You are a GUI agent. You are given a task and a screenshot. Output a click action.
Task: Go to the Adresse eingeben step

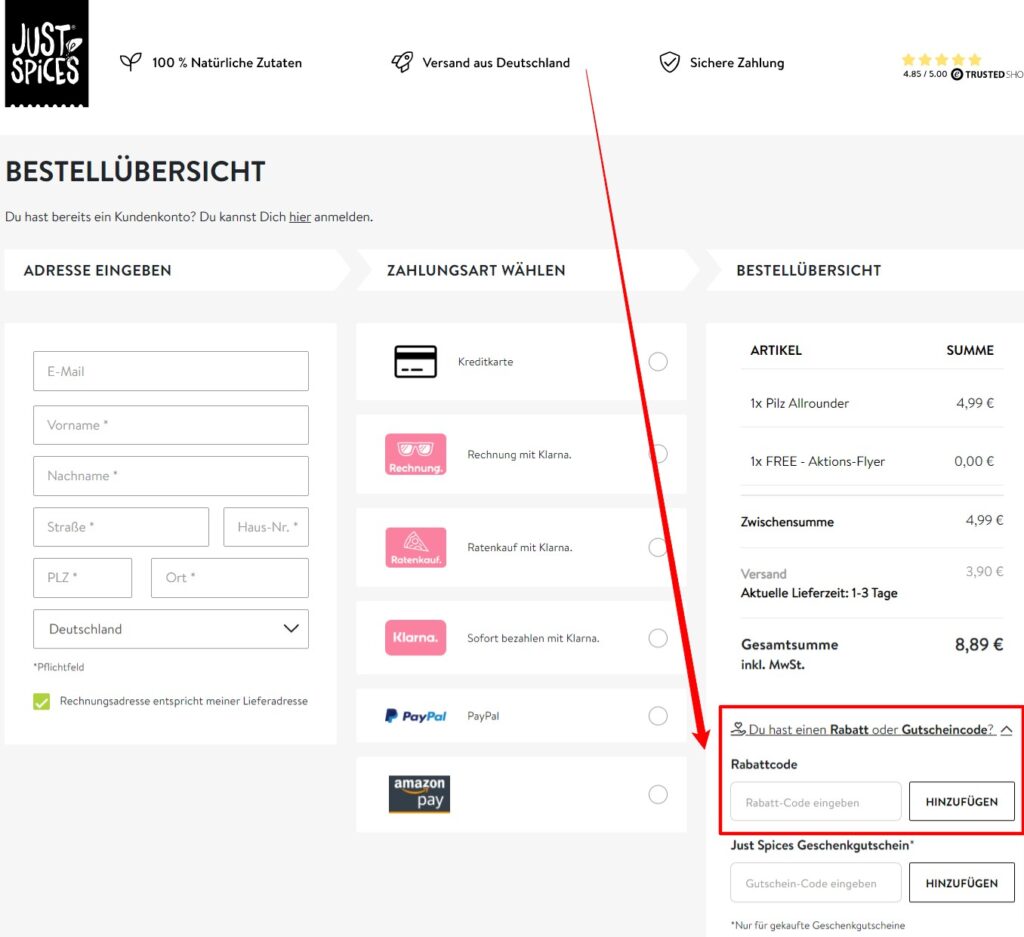pos(97,270)
